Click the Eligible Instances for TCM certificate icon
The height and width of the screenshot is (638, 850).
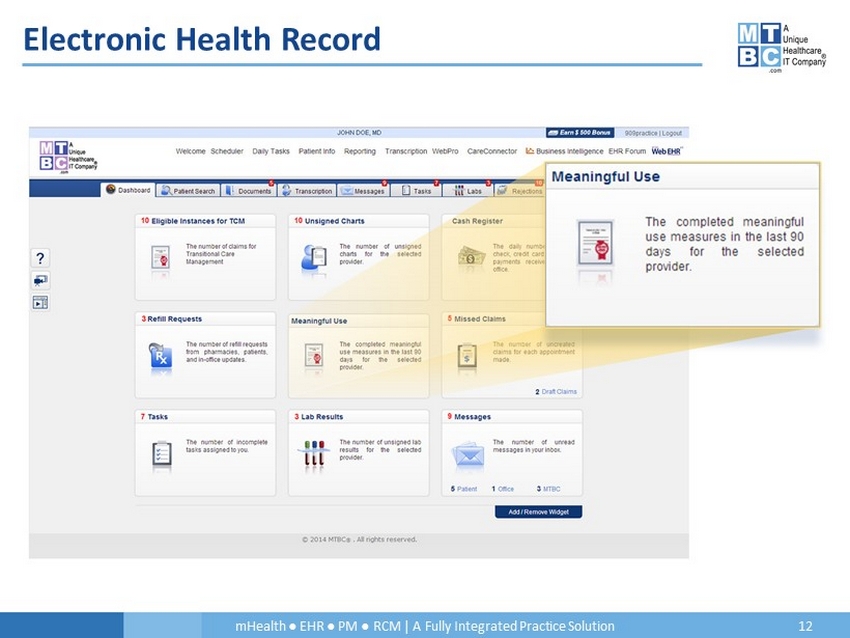pos(160,257)
